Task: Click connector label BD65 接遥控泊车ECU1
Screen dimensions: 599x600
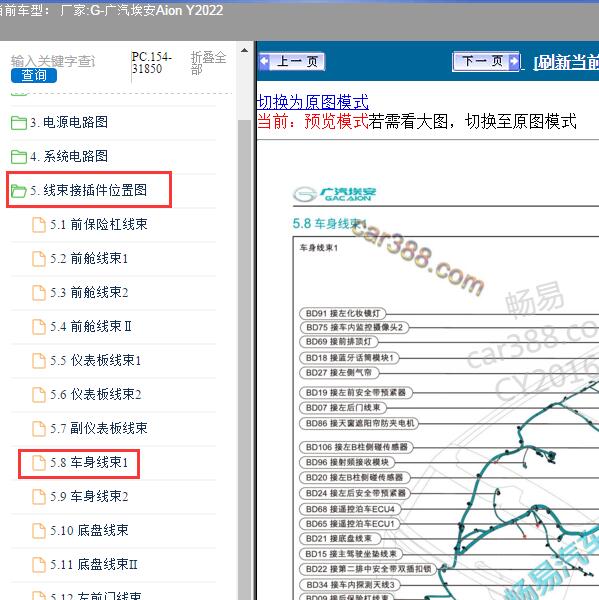Action: [x=350, y=524]
